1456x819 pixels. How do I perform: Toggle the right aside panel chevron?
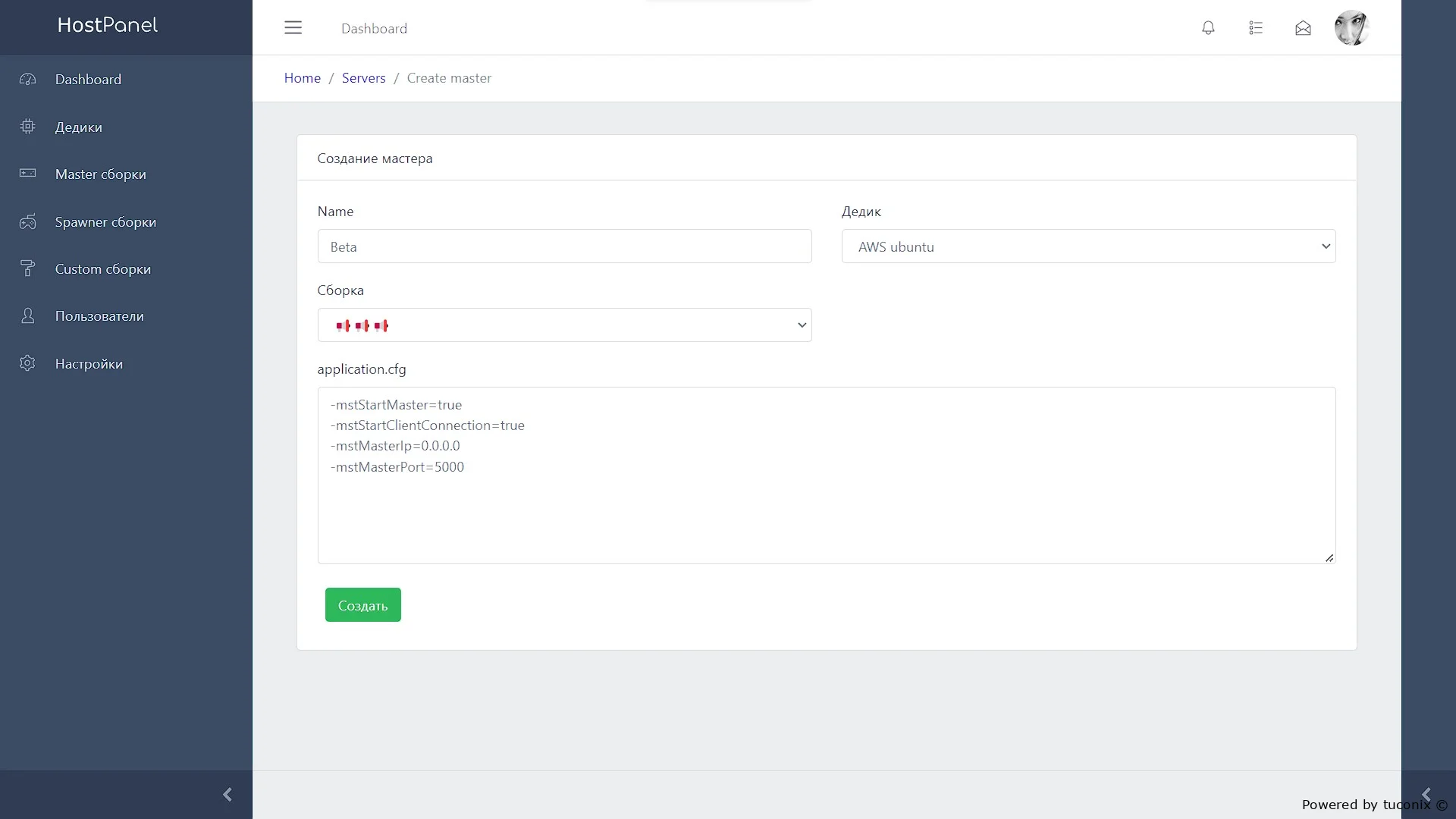click(1426, 794)
